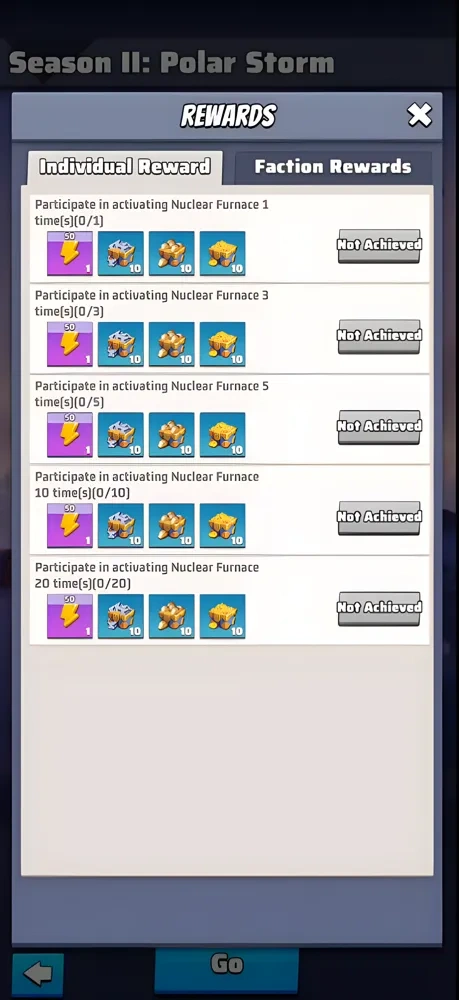Tap iron resource crate in Furnace 10 reward row
The image size is (459, 1000).
[120, 526]
